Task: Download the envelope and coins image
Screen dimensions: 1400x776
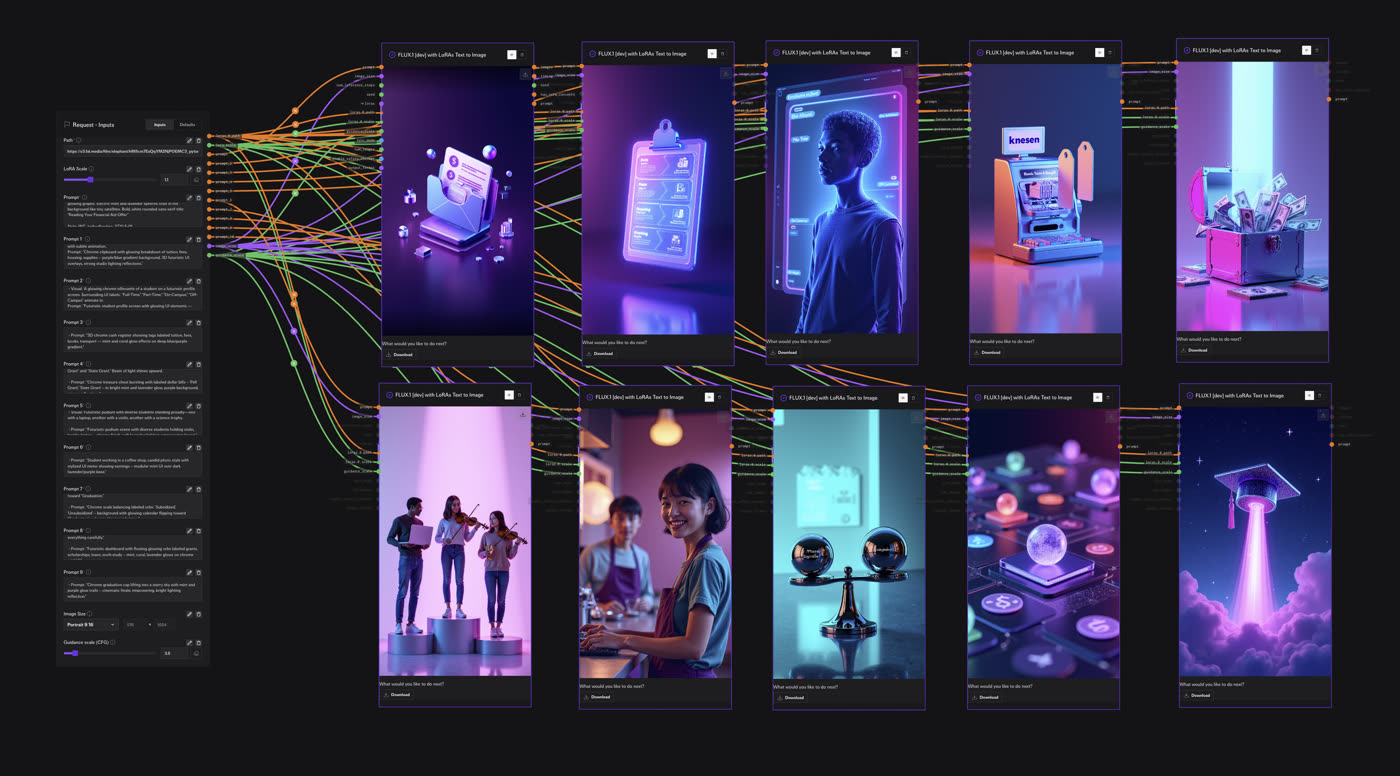Action: pos(399,354)
